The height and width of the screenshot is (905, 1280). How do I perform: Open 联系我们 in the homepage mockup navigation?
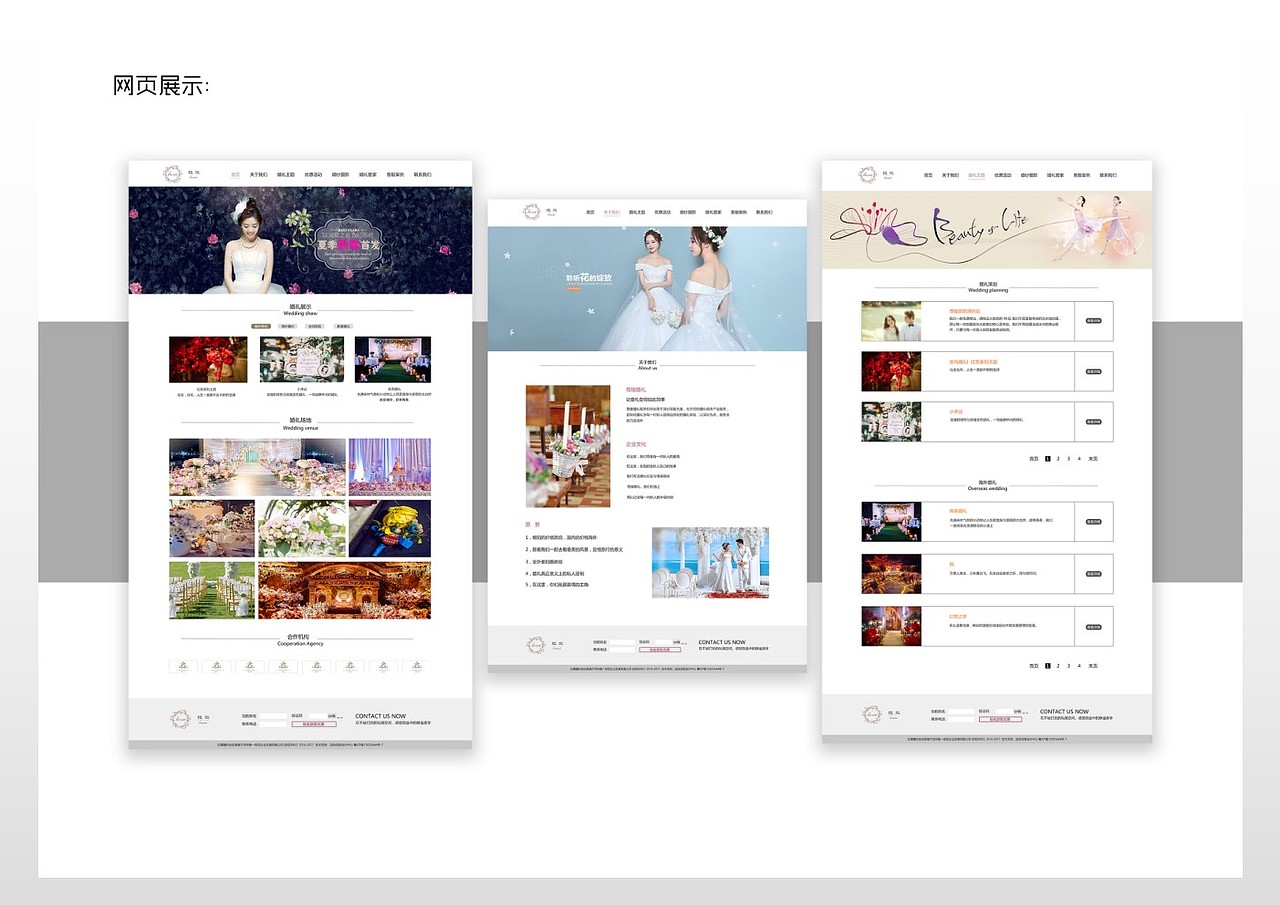[x=423, y=174]
